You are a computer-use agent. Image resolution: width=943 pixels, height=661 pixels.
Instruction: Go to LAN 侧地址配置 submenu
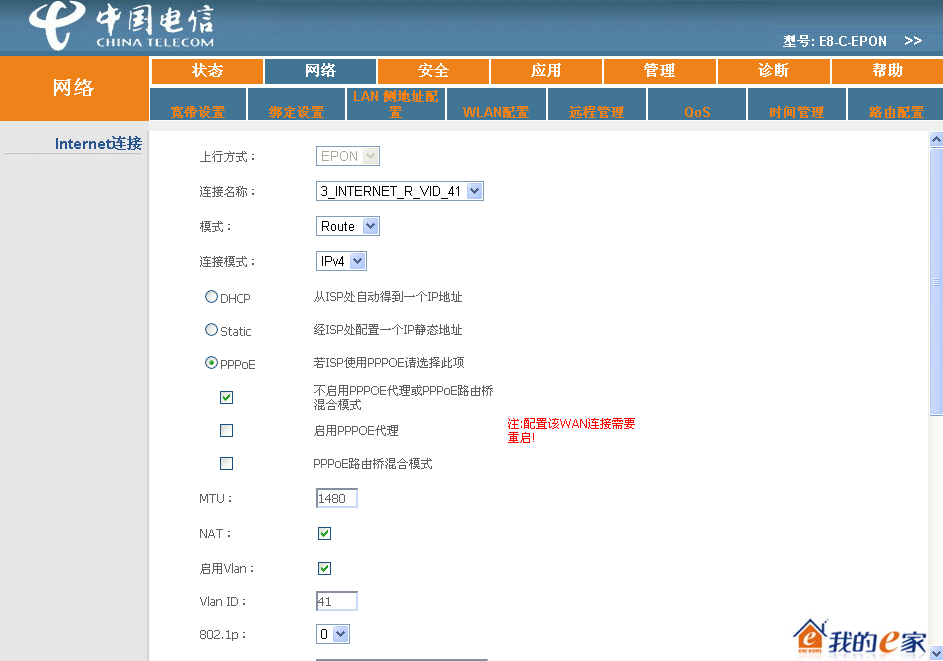tap(396, 104)
